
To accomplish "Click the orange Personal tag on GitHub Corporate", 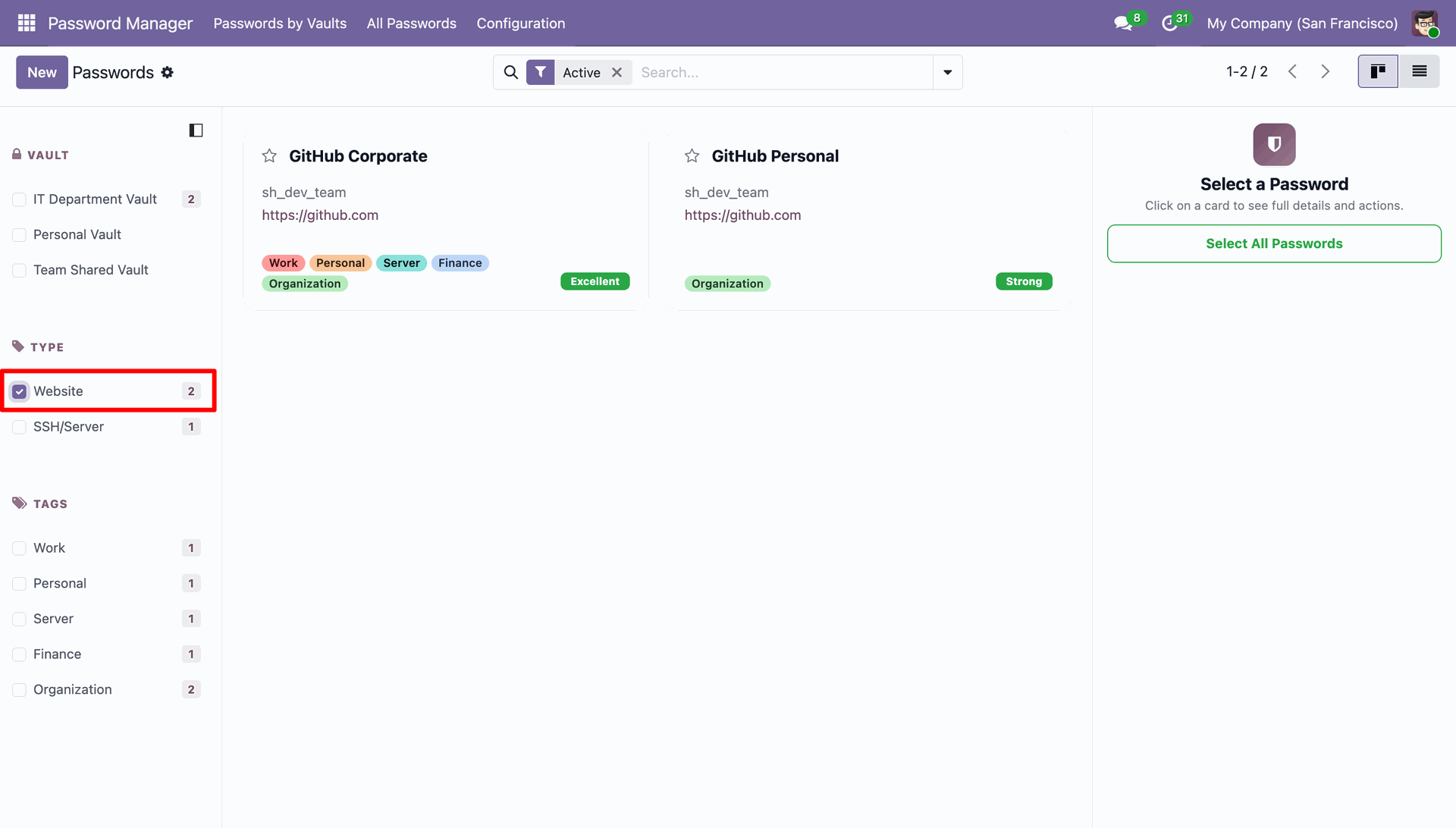I will [x=340, y=263].
